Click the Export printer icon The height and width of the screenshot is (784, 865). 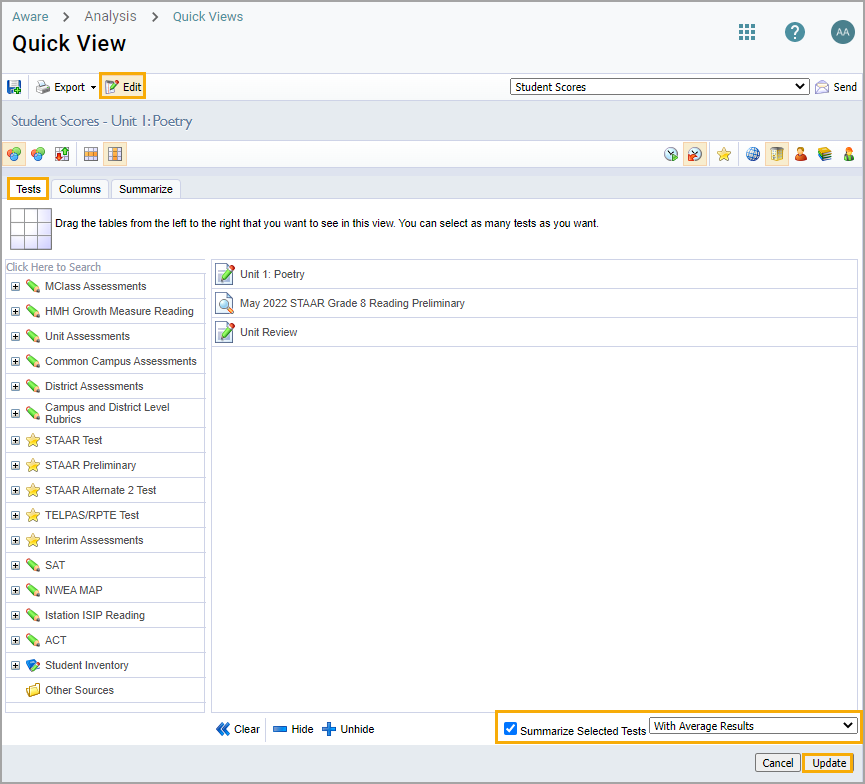[42, 87]
